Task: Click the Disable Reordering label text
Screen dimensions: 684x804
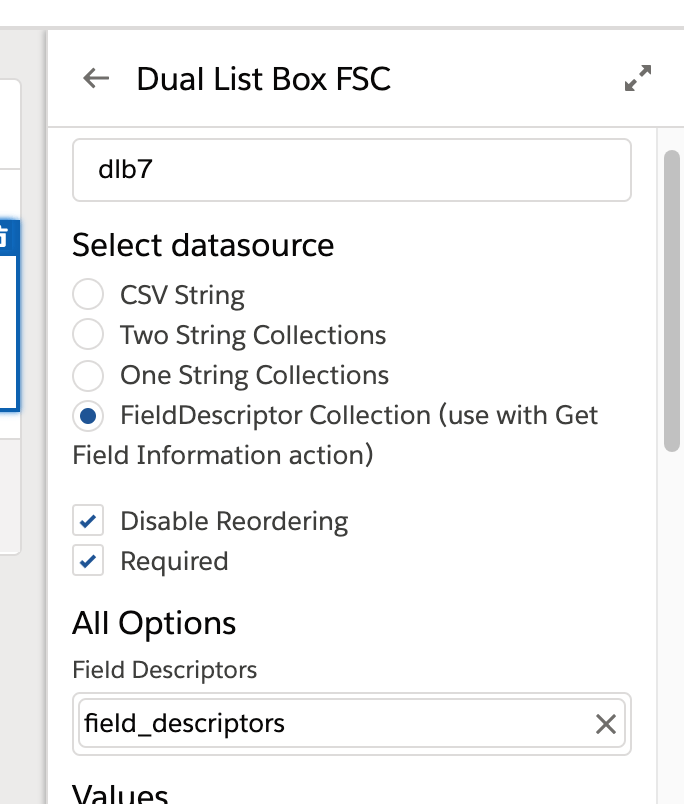Action: coord(234,521)
